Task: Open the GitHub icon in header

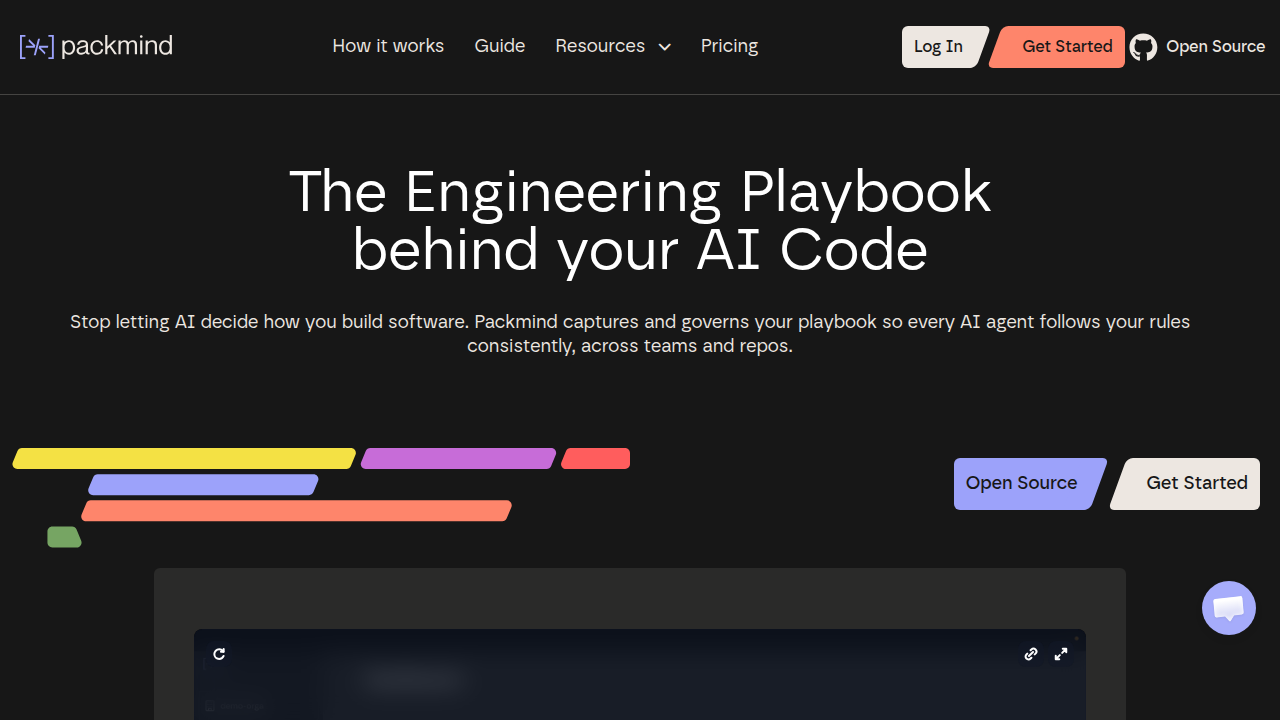Action: 1143,47
